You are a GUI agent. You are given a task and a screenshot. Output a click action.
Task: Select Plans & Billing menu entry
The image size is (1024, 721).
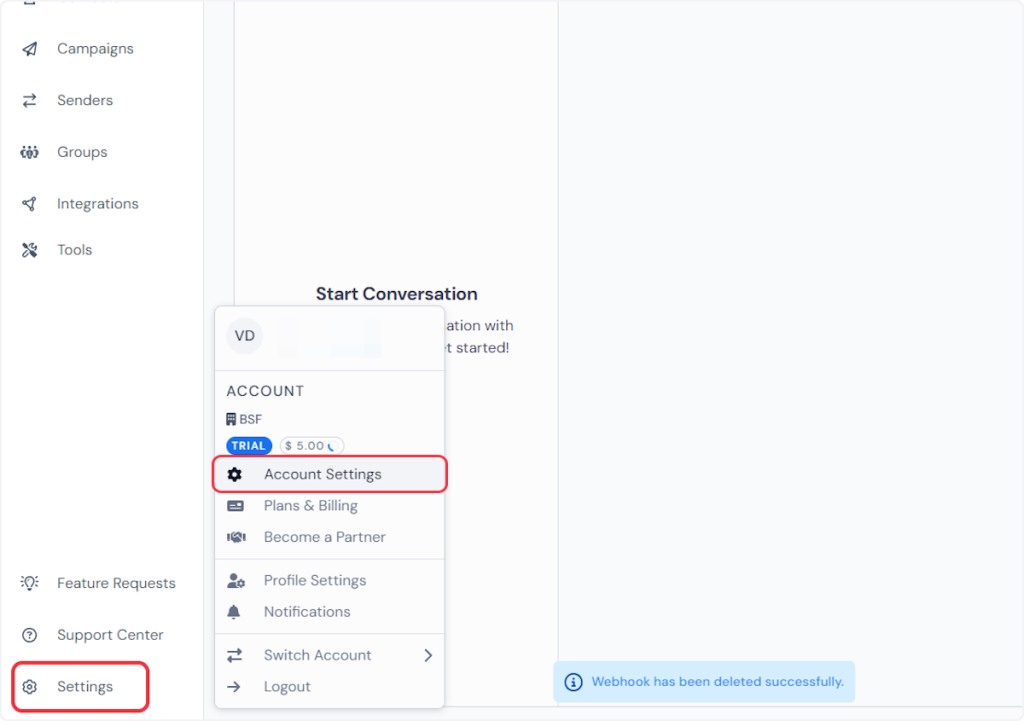coord(310,506)
